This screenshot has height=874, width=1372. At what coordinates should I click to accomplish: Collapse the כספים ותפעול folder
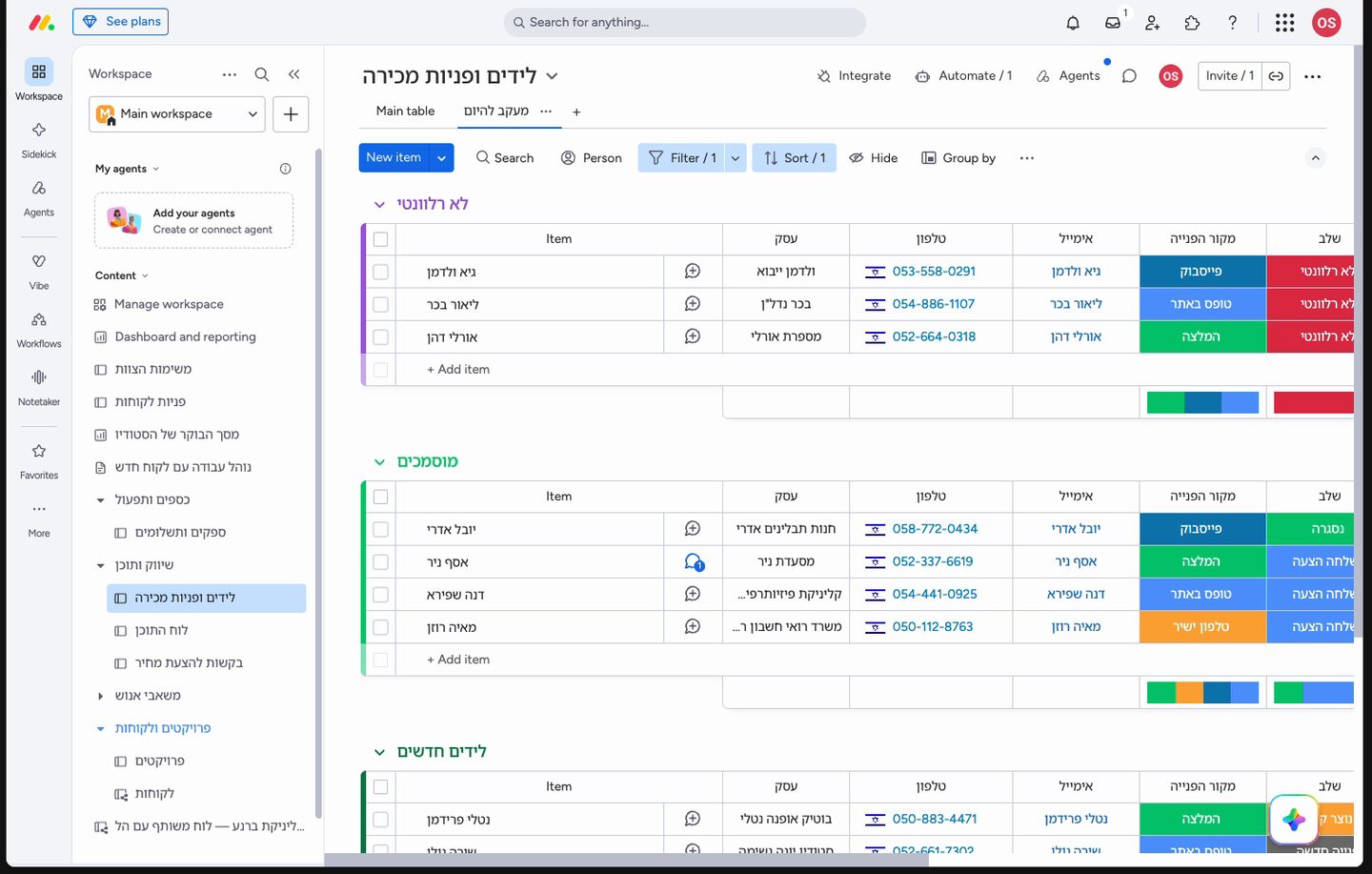[x=100, y=500]
